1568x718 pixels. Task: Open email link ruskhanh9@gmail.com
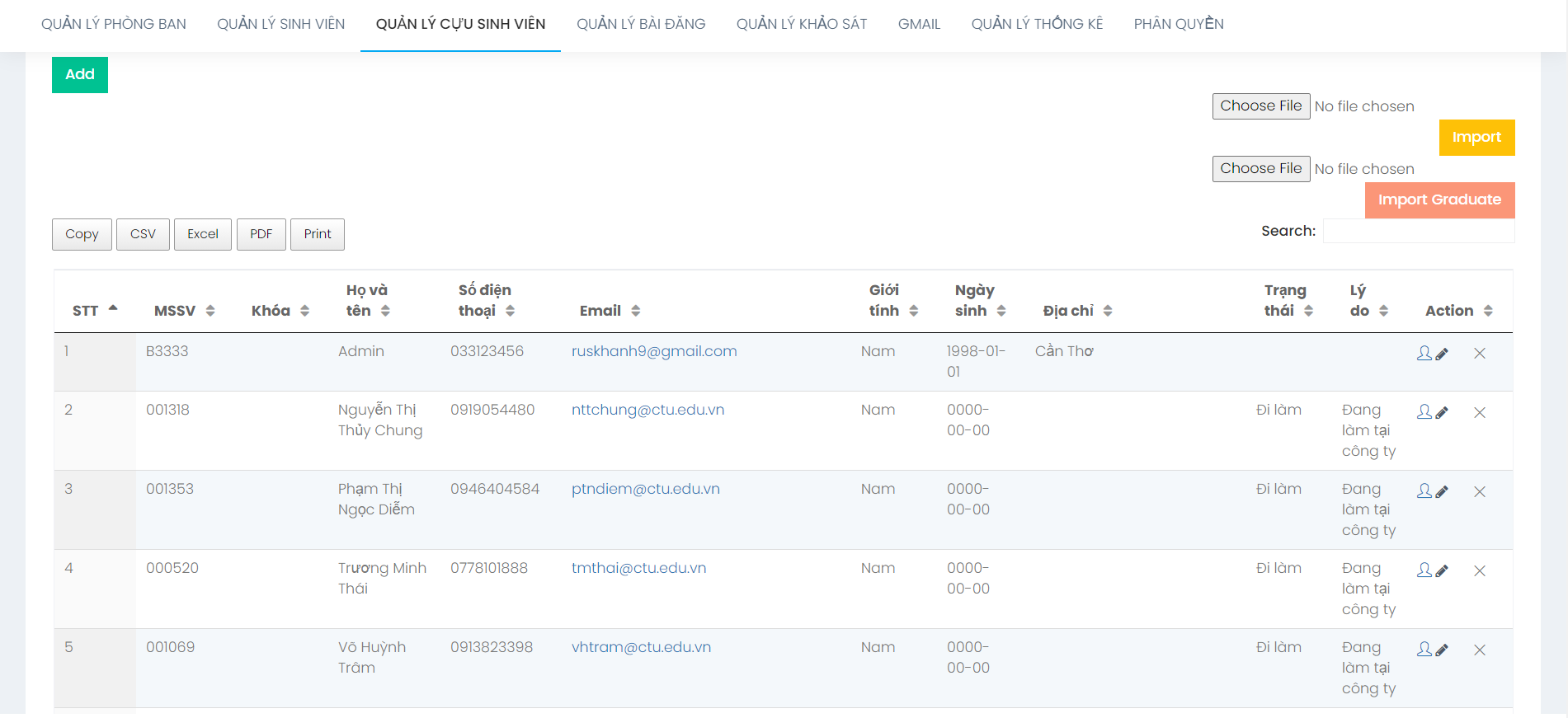tap(654, 351)
